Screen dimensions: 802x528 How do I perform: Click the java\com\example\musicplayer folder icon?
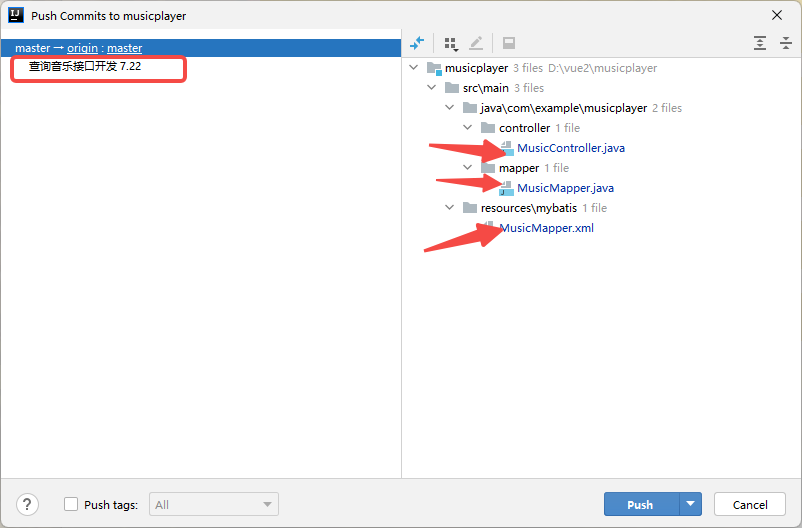470,107
